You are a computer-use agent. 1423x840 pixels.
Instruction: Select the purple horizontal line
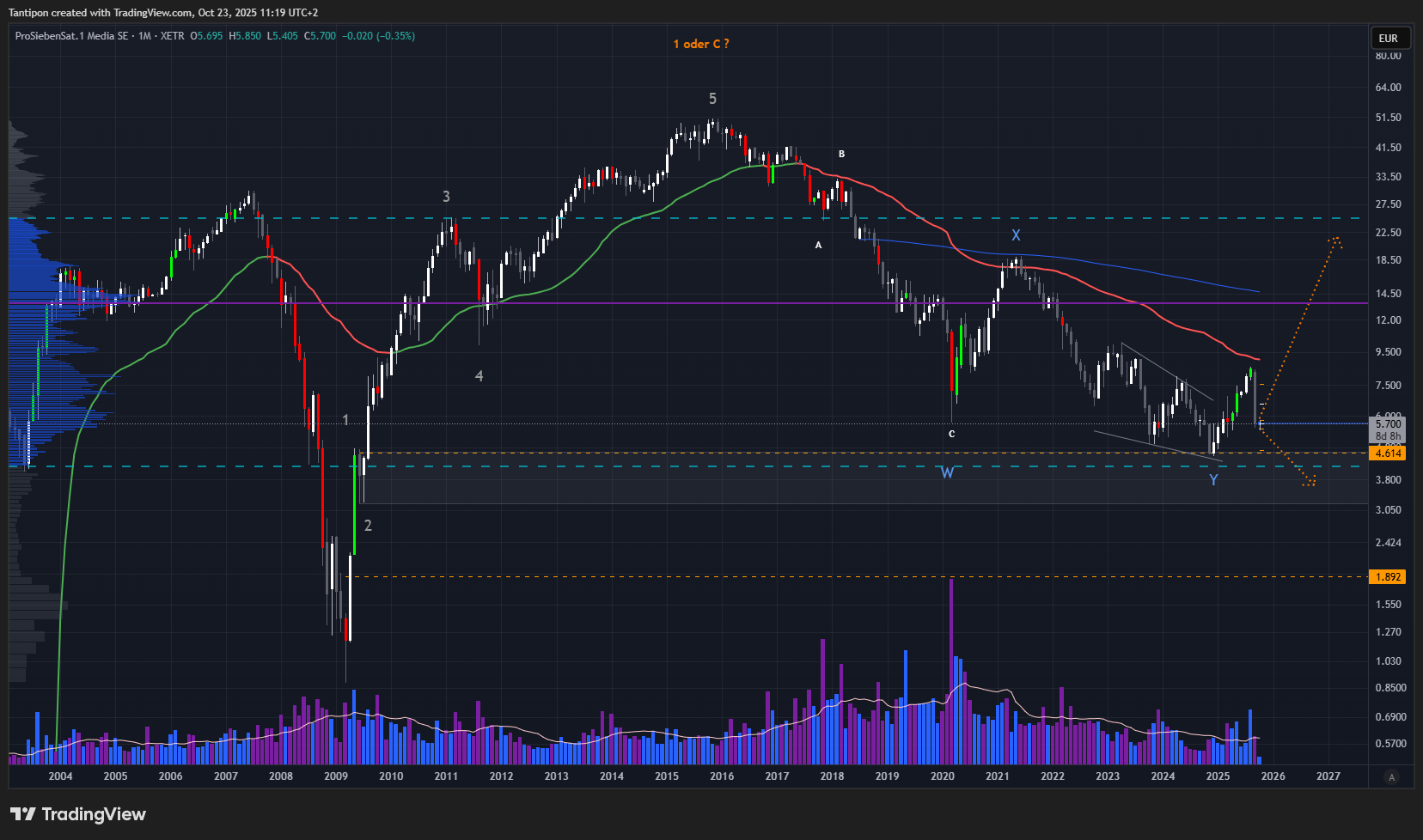point(687,303)
